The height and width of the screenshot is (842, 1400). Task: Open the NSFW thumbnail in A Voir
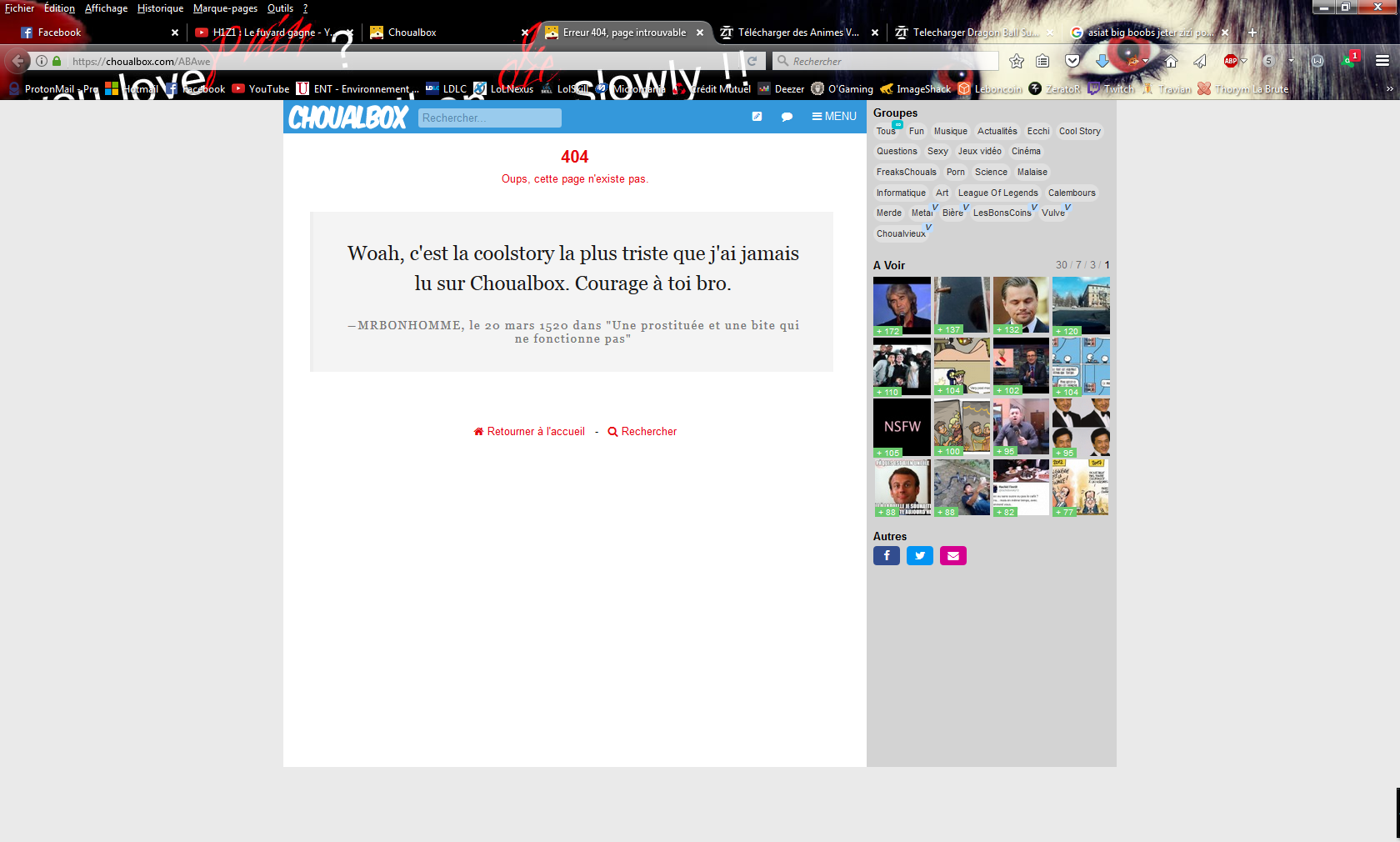[902, 427]
